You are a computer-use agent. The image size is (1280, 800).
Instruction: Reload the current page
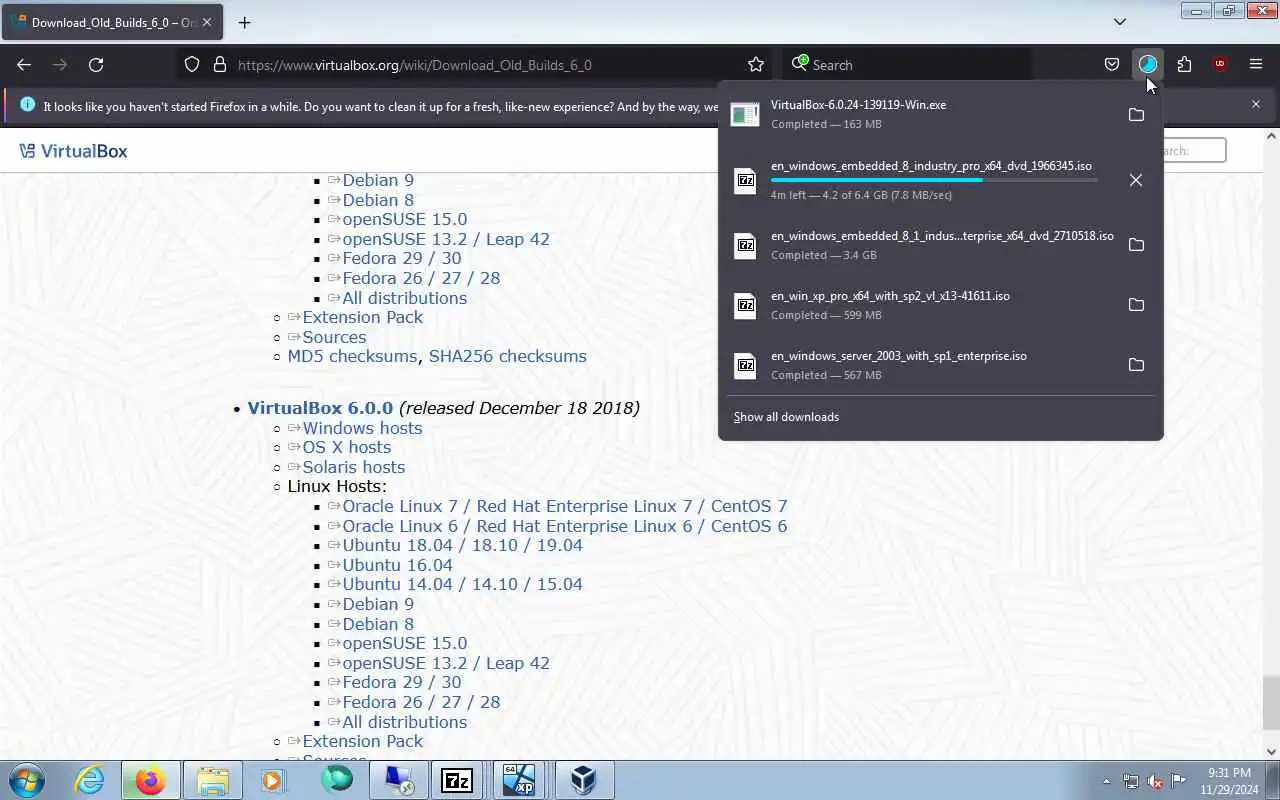(96, 64)
